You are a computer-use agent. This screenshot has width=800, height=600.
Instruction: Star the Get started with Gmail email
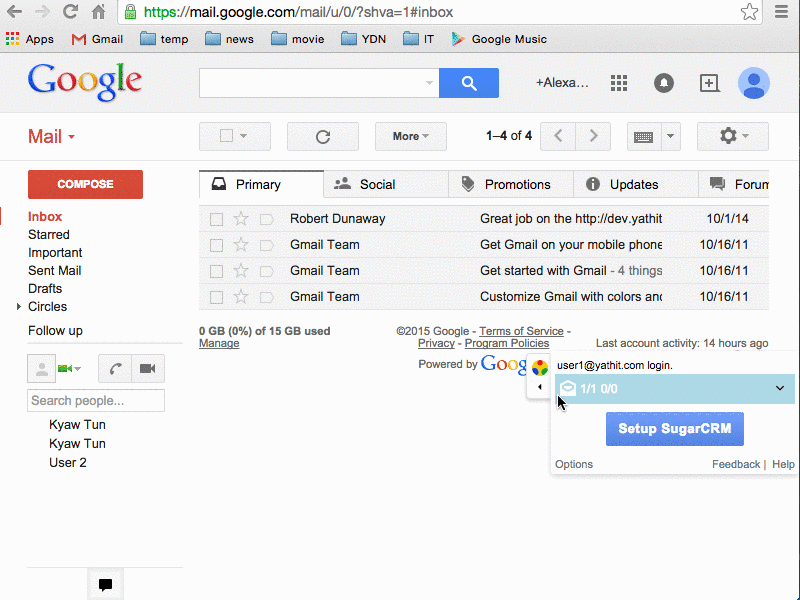(241, 271)
